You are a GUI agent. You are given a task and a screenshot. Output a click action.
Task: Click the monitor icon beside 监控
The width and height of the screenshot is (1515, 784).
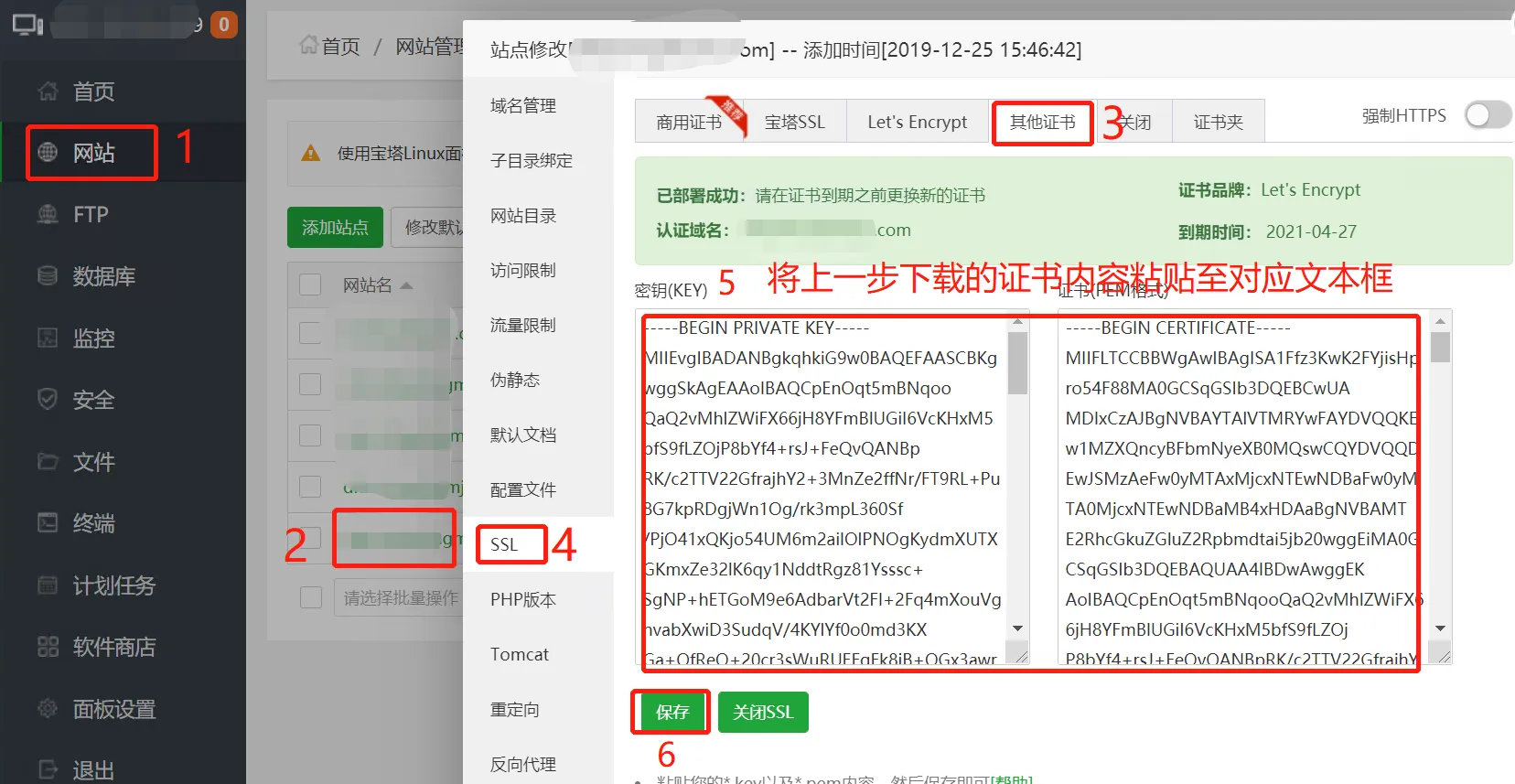pyautogui.click(x=48, y=338)
